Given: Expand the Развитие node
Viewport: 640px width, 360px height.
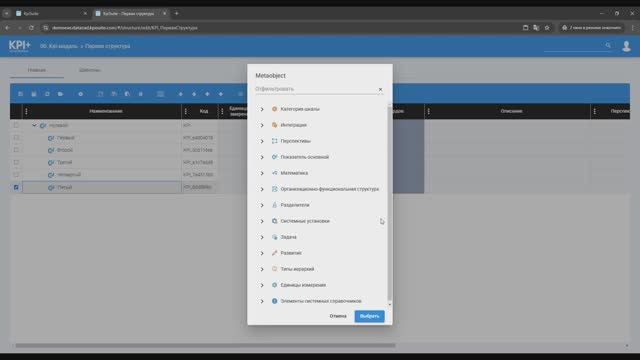Looking at the screenshot, I should coord(262,253).
